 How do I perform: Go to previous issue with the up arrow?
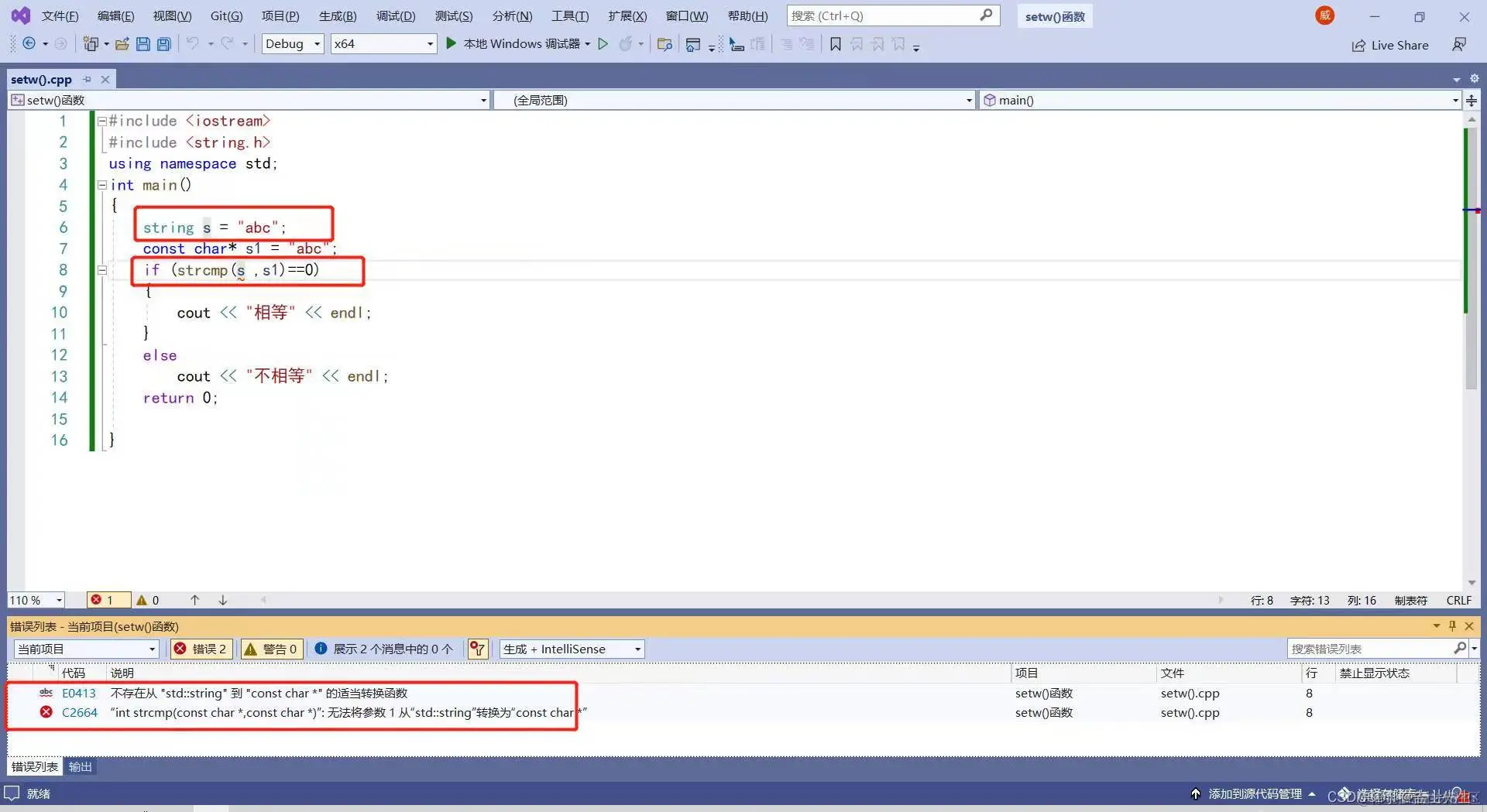pos(195,600)
